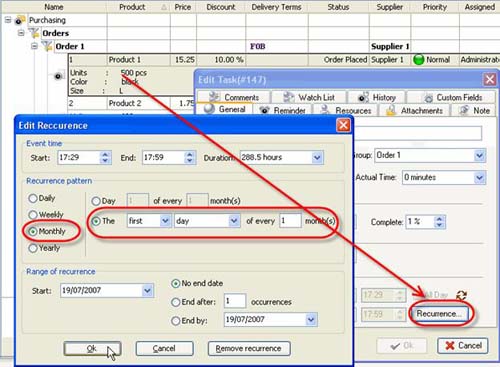Open the range Start date dropdown
The width and height of the screenshot is (500, 367).
tap(147, 291)
